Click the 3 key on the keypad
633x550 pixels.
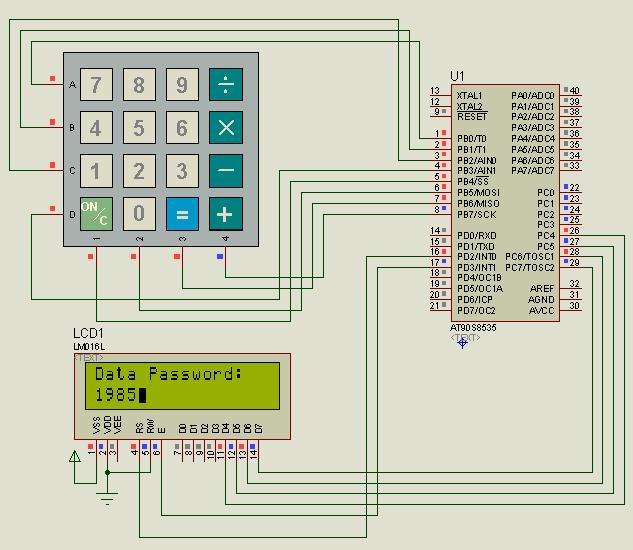(182, 171)
